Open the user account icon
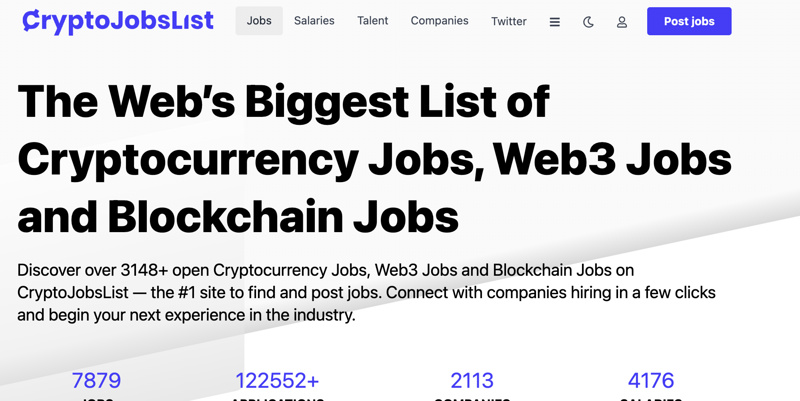Screen dimensions: 800x401 pos(622,21)
